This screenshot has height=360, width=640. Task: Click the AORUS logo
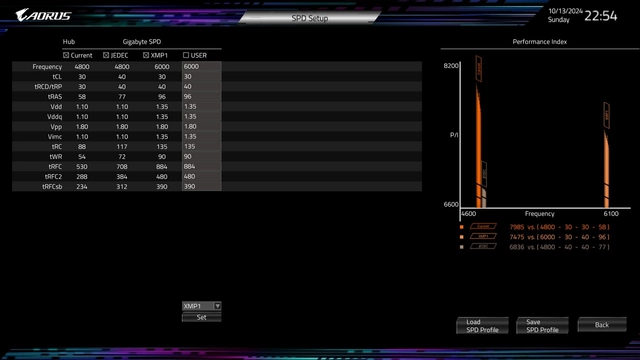(x=43, y=16)
